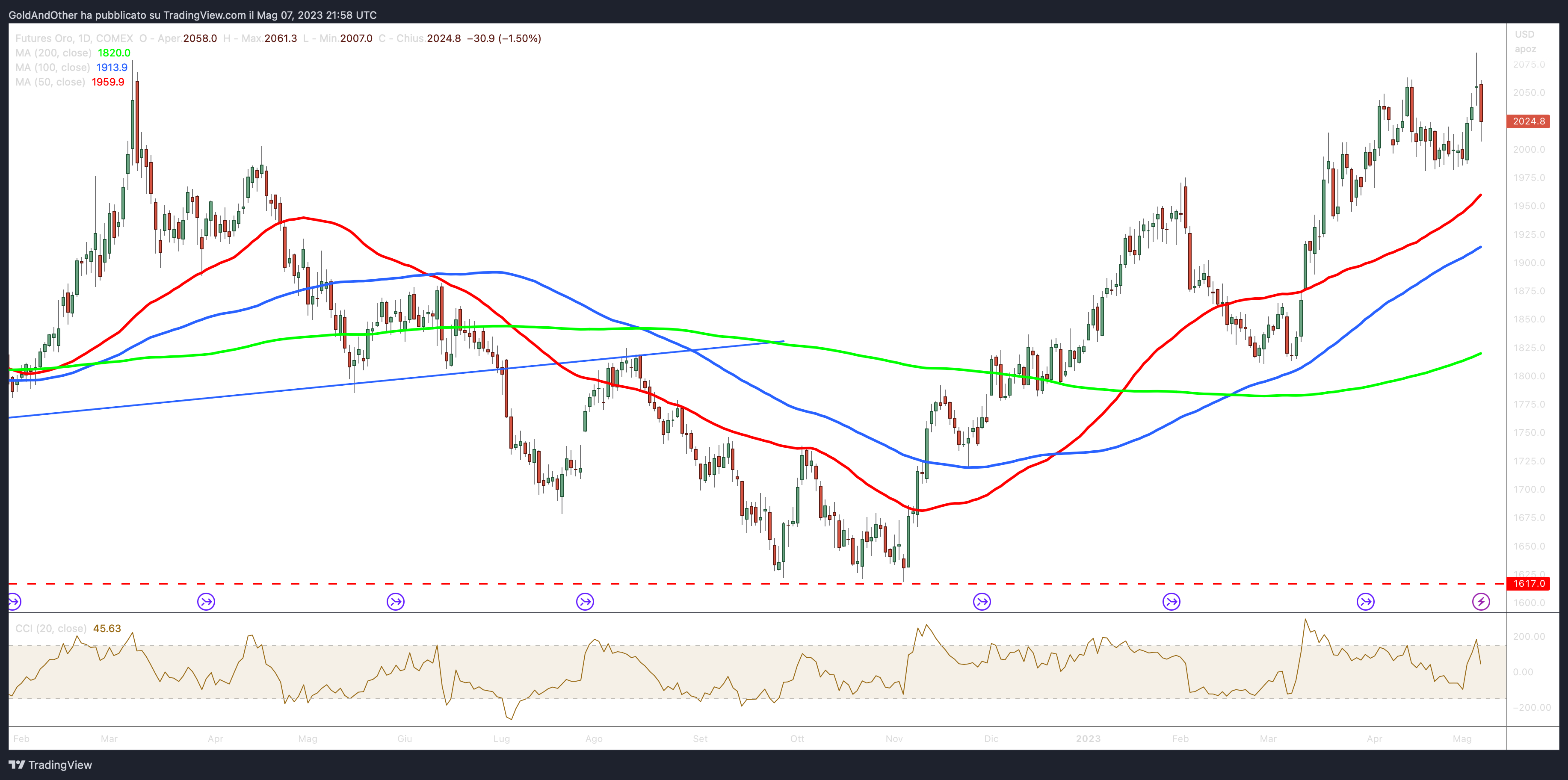Click the rollover marker icon near Apr 2022
The height and width of the screenshot is (780, 1568).
[x=206, y=602]
